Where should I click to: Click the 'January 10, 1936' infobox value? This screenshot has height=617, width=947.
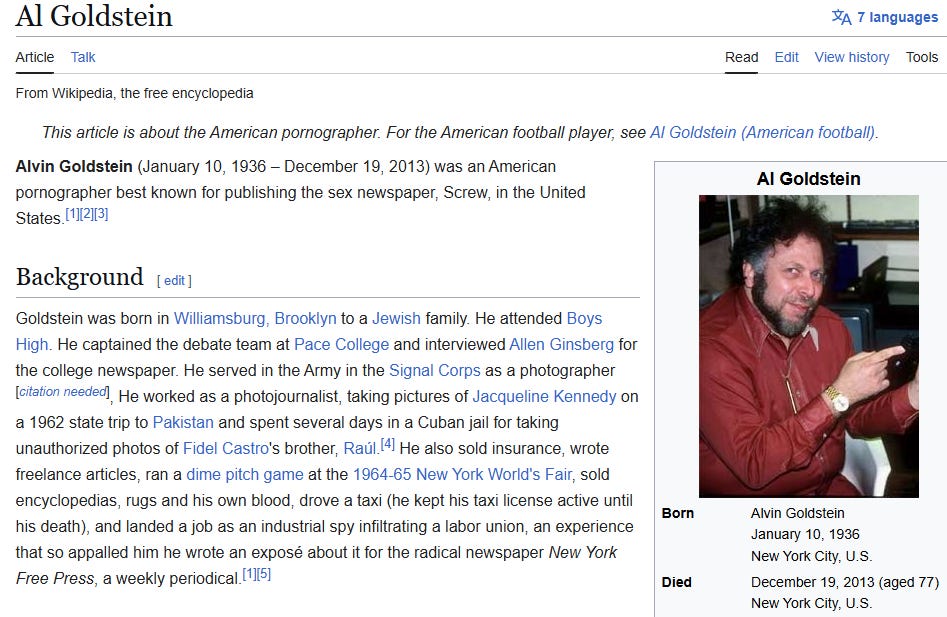click(x=805, y=534)
